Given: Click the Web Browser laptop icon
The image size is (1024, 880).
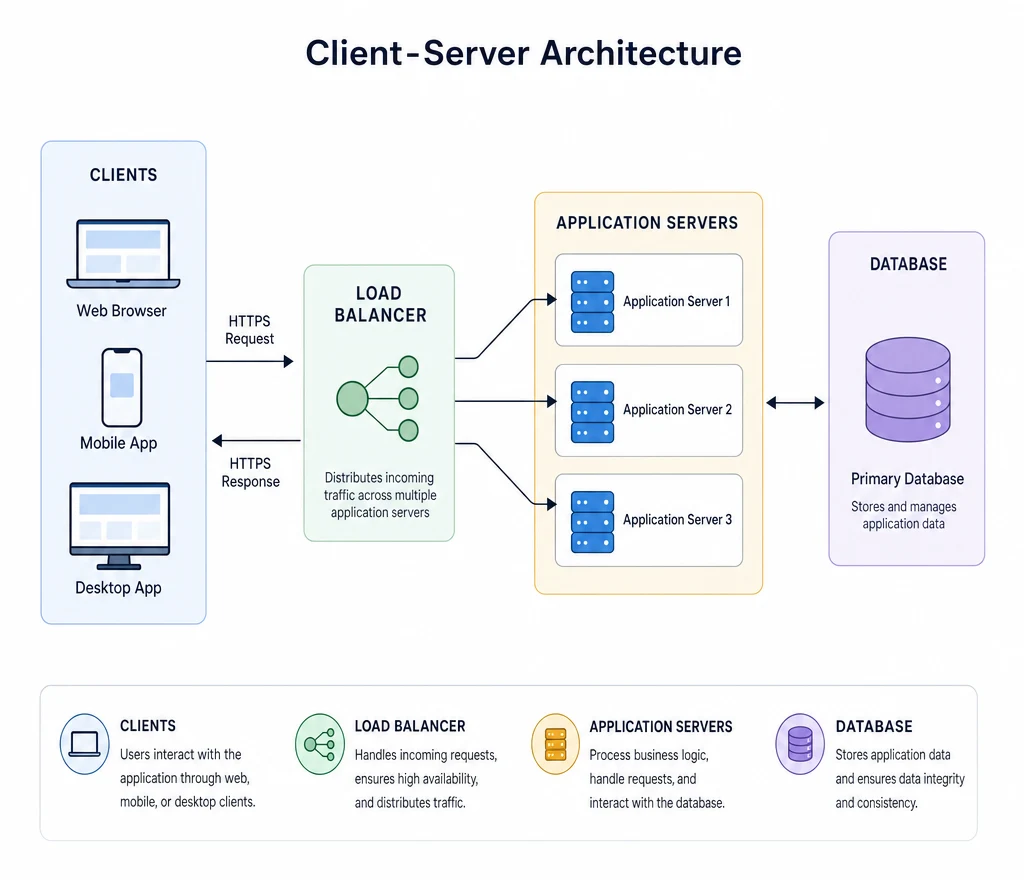Looking at the screenshot, I should pyautogui.click(x=123, y=254).
